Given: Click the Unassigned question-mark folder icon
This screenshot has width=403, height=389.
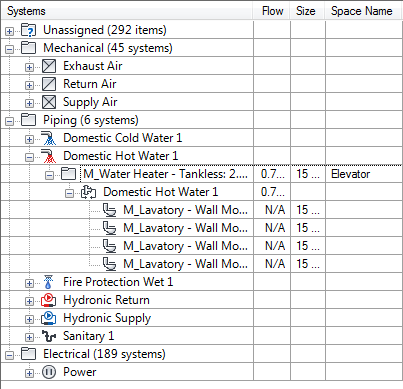Looking at the screenshot, I should pos(29,30).
